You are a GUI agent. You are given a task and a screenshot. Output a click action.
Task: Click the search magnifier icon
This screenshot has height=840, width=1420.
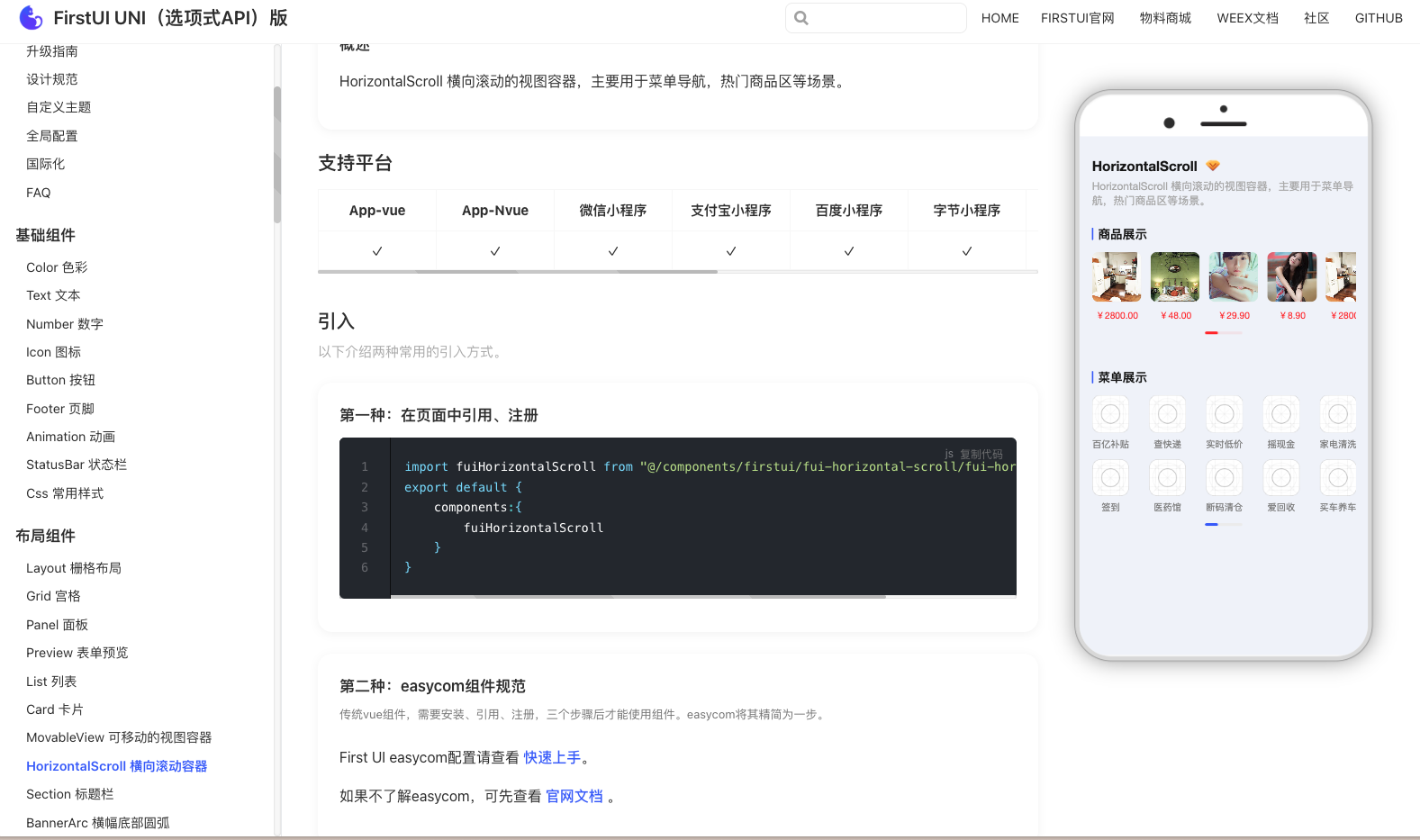point(801,18)
